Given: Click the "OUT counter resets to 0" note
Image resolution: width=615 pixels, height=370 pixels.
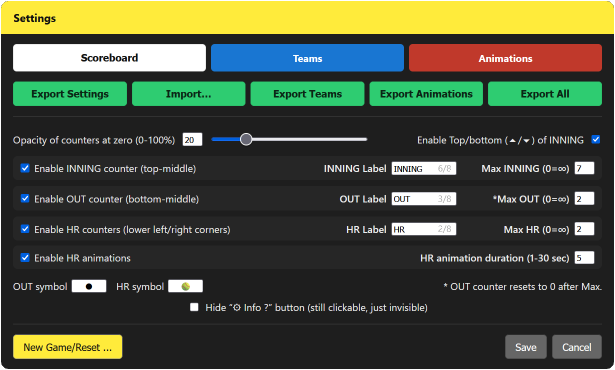Looking at the screenshot, I should point(522,287).
